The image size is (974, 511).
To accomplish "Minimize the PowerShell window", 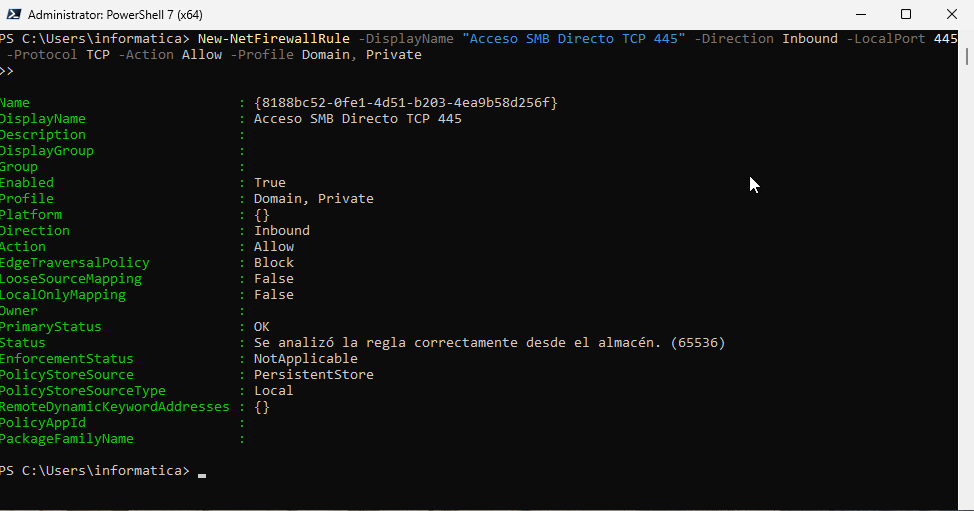I will pos(860,14).
